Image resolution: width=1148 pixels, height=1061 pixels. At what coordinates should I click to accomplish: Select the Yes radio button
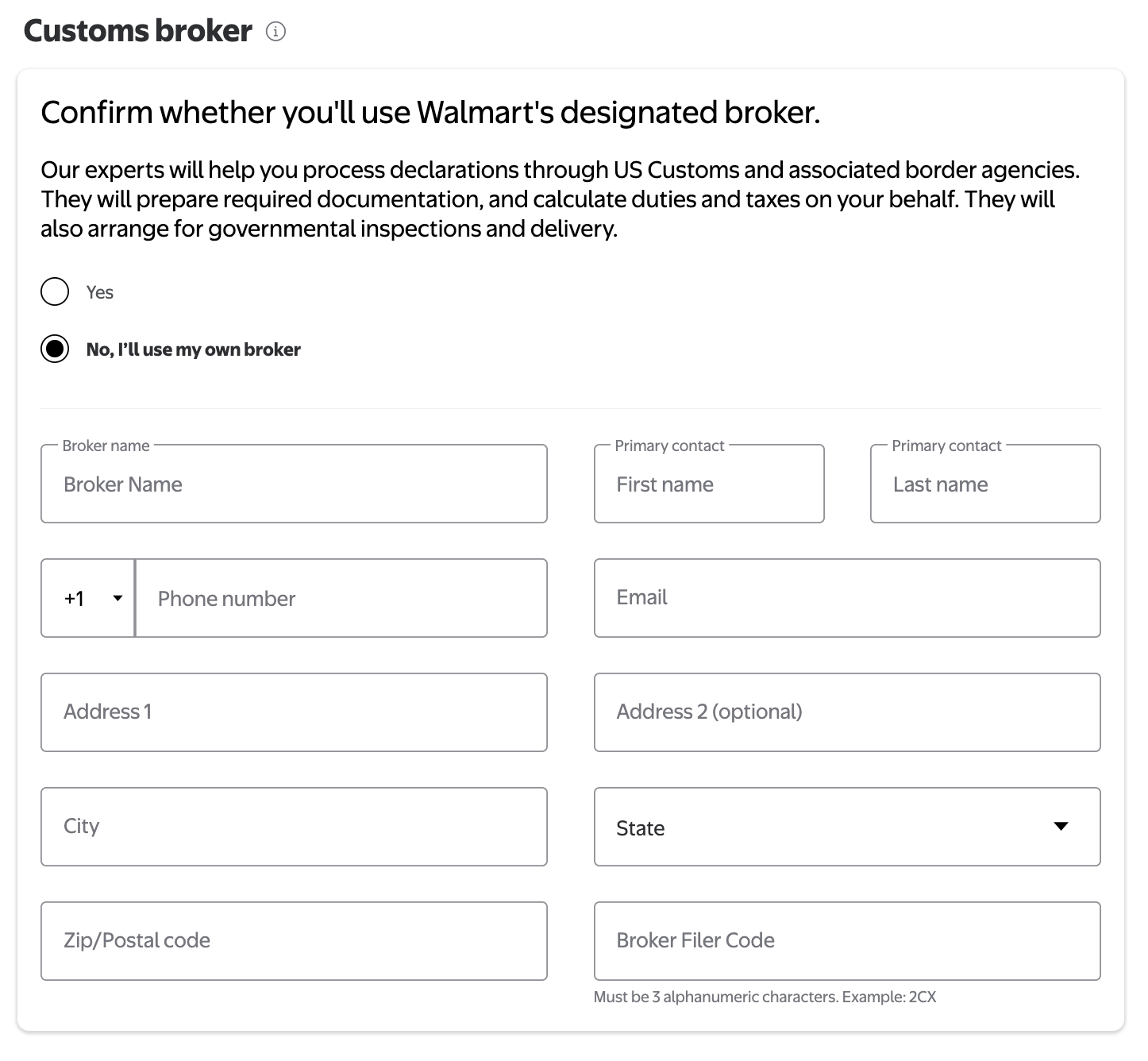(55, 292)
